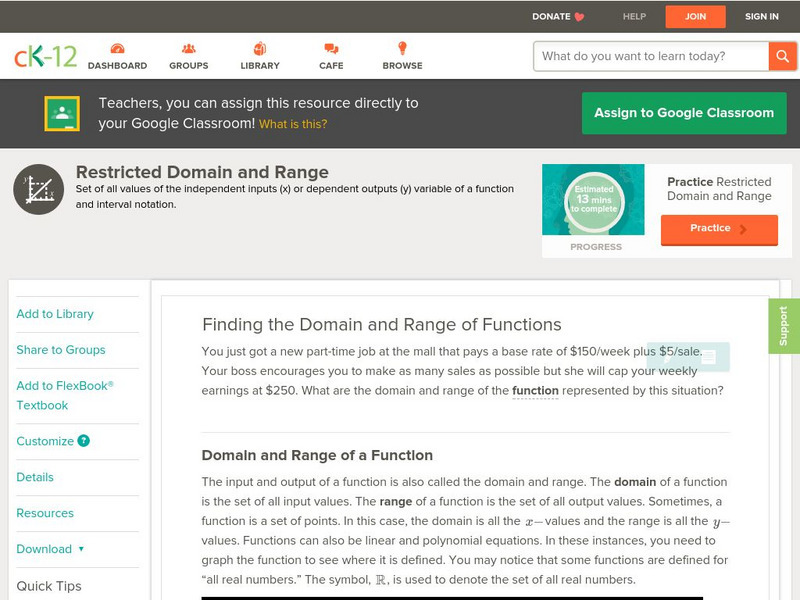
Task: Open the Browse lightbulb icon
Action: tap(402, 49)
